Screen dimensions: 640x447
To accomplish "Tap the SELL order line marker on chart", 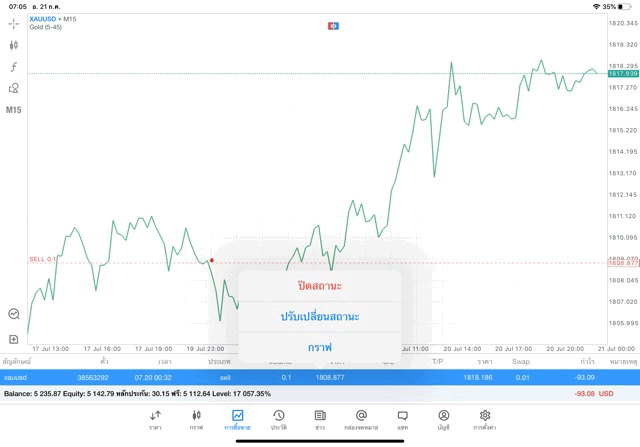I will tap(211, 260).
